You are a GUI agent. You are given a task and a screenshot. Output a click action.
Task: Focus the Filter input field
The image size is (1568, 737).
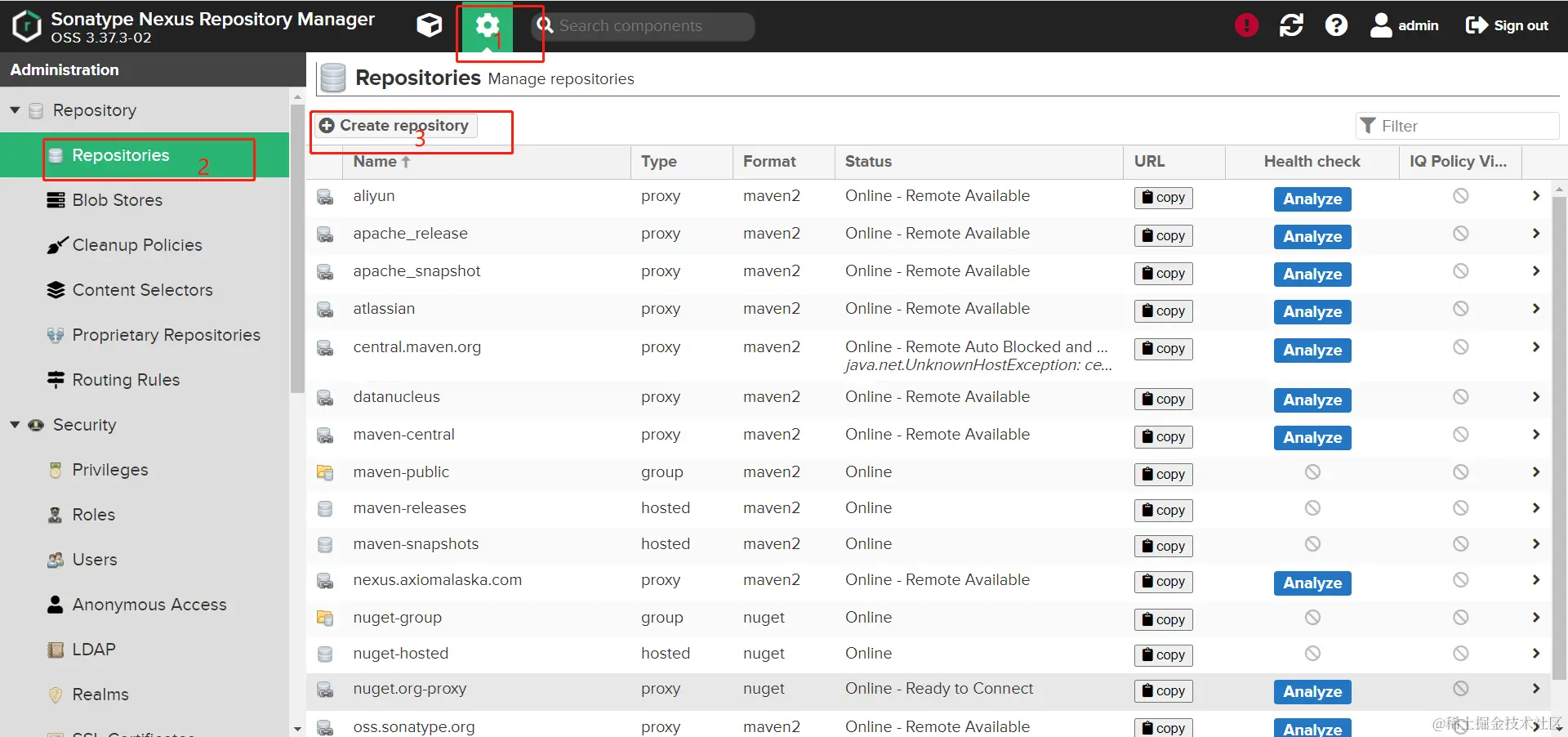tap(1457, 126)
